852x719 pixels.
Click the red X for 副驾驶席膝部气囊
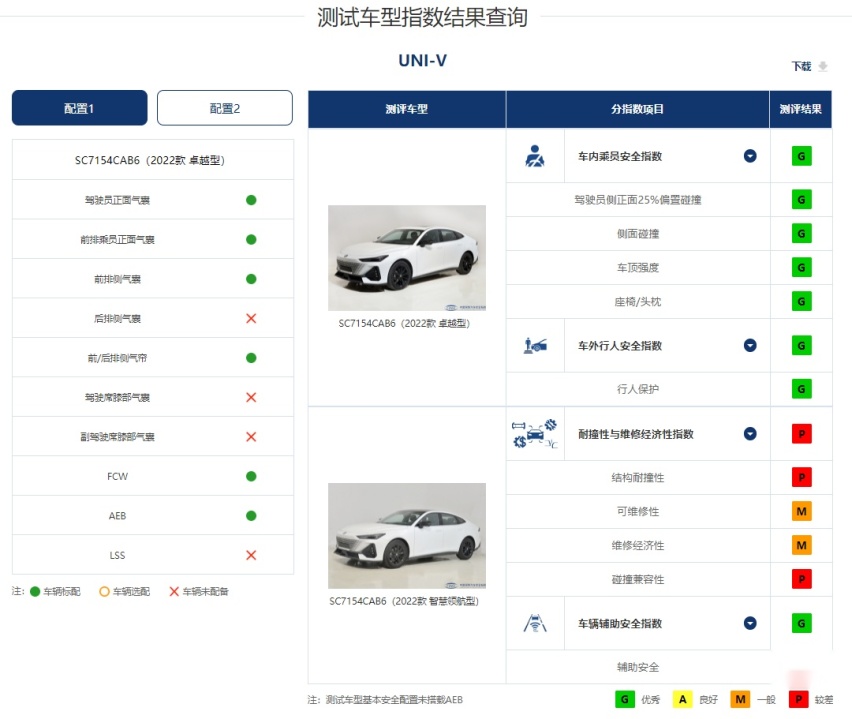[251, 436]
